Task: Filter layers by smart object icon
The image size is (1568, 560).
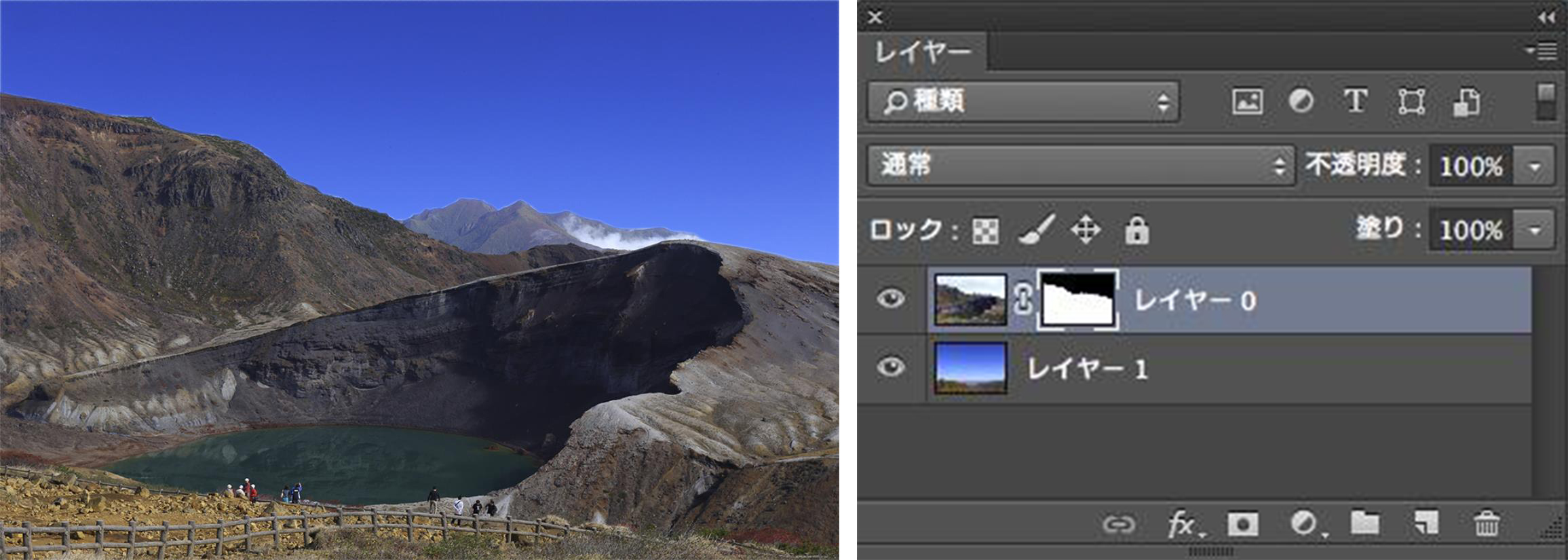Action: point(1466,102)
